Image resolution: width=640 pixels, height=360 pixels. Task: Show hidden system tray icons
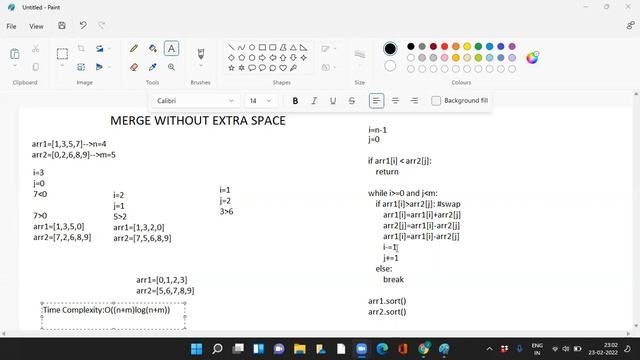pos(489,349)
